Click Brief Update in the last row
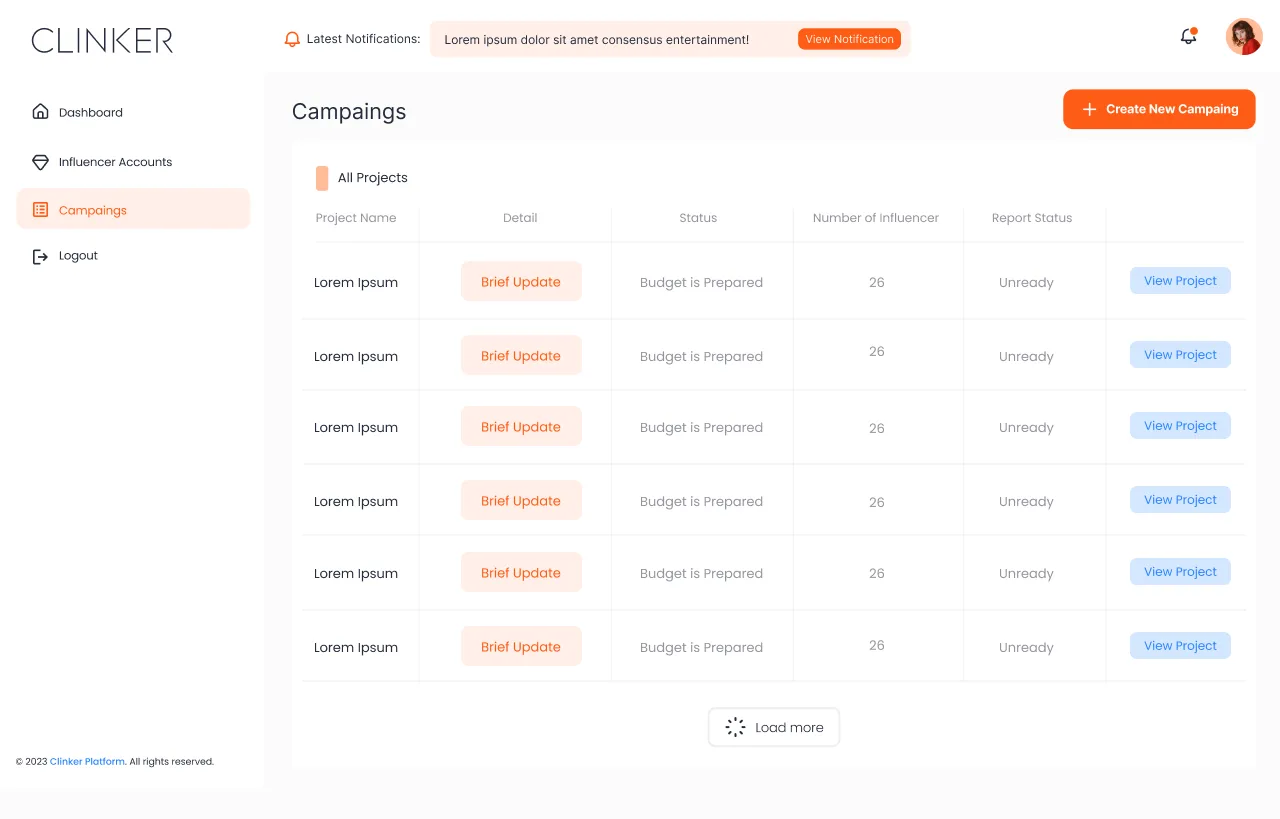This screenshot has height=819, width=1280. 521,647
